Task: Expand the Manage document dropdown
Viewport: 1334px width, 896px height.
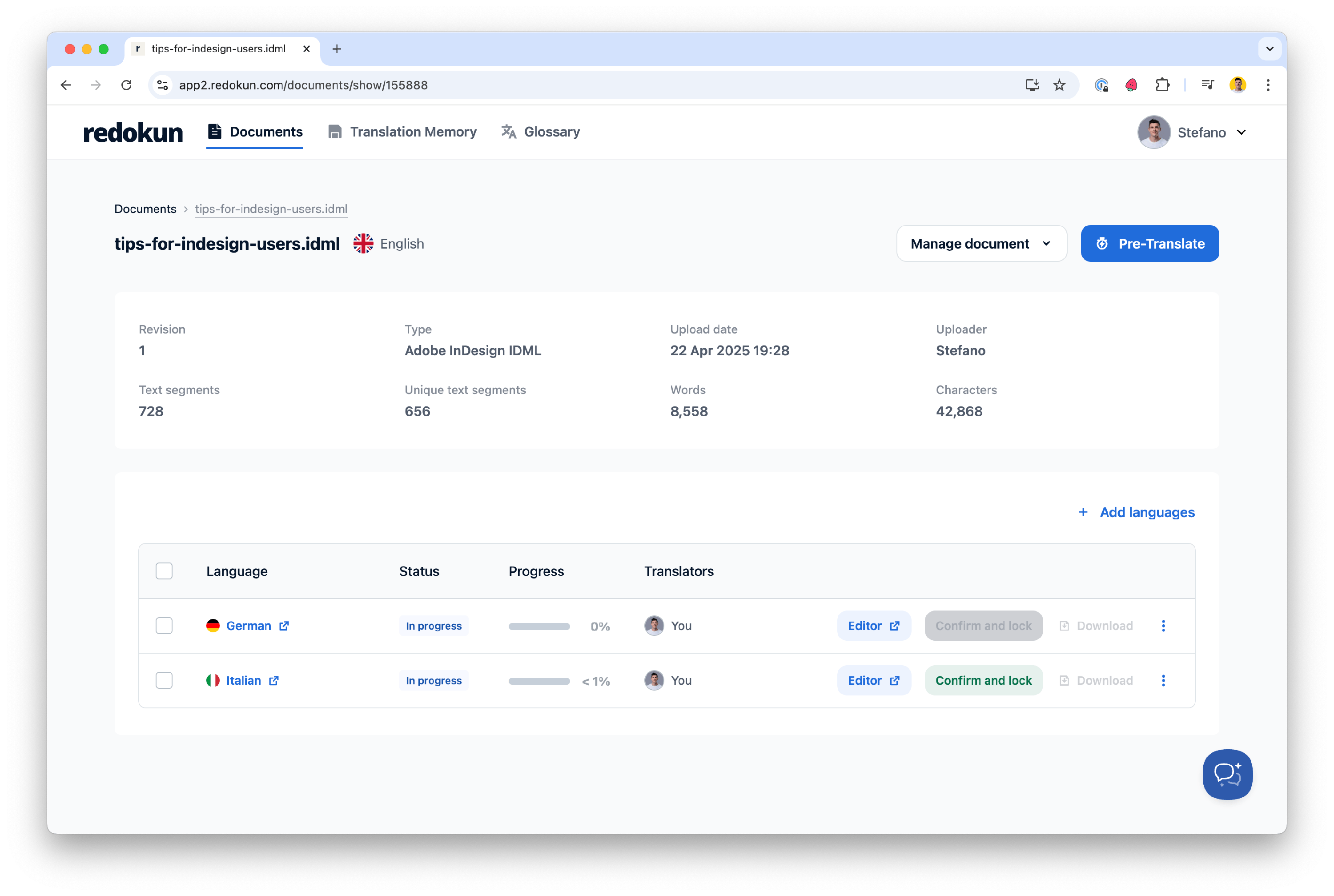Action: (981, 244)
